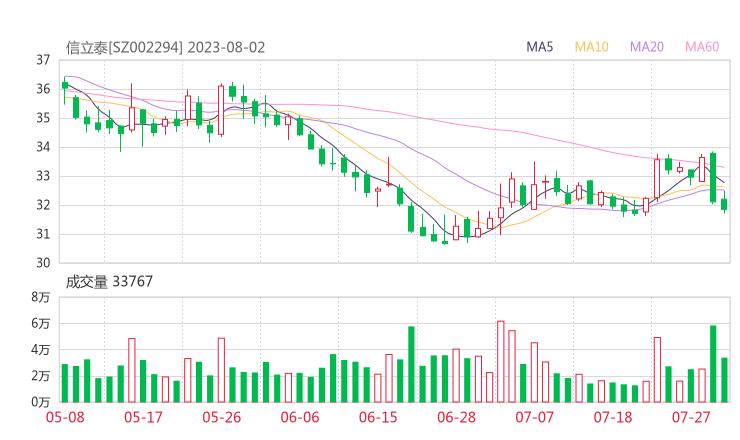Click the 05-17 date axis label
This screenshot has height=440, width=740.
(143, 417)
